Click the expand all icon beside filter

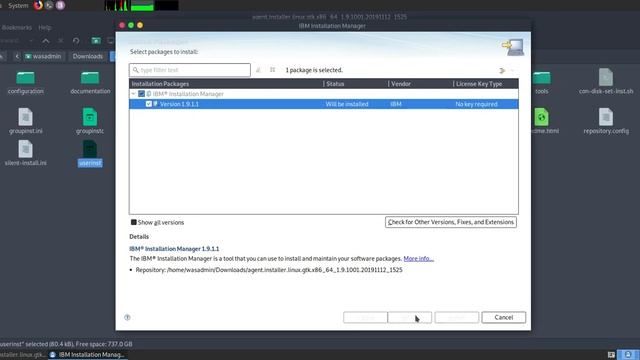click(272, 70)
